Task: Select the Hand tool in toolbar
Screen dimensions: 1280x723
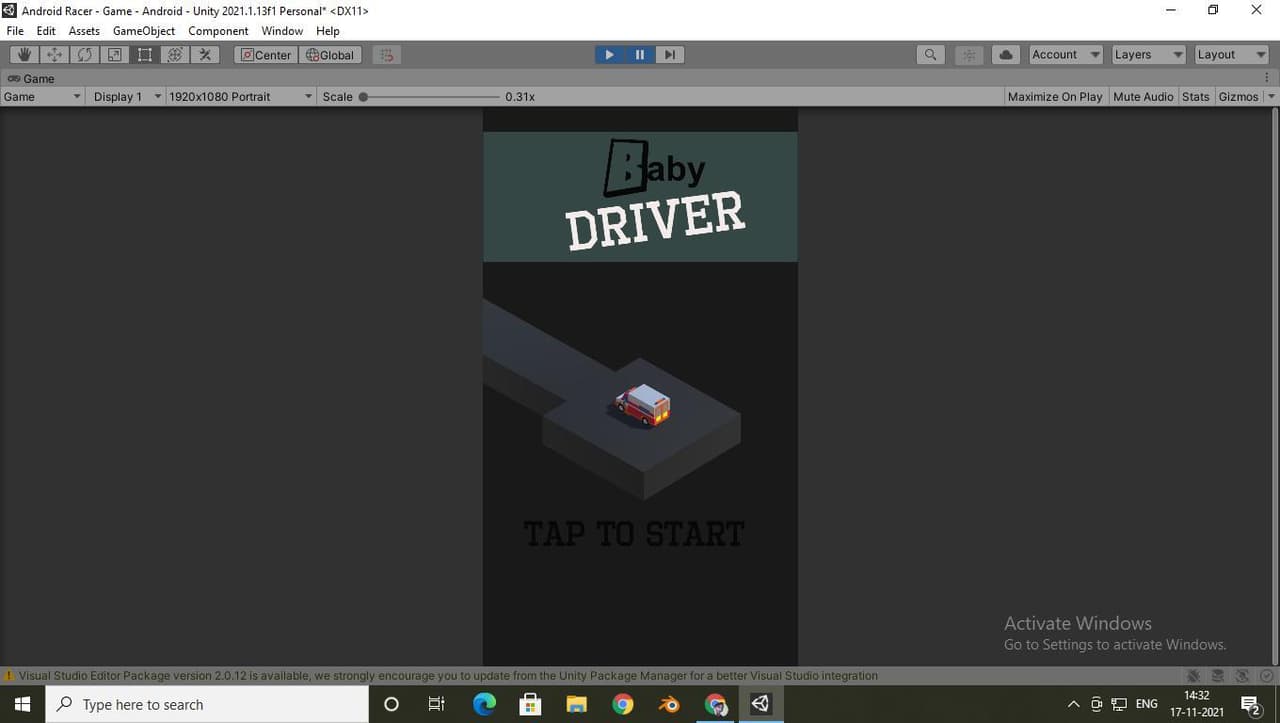Action: (x=24, y=55)
